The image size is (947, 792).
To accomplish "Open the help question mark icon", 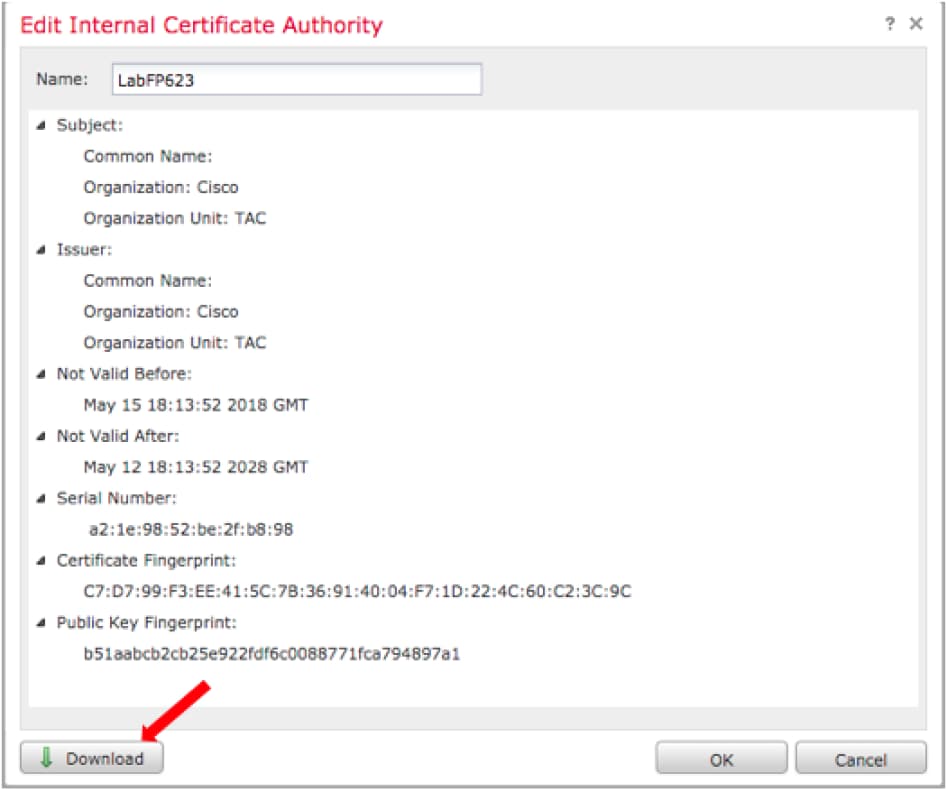I will point(890,24).
